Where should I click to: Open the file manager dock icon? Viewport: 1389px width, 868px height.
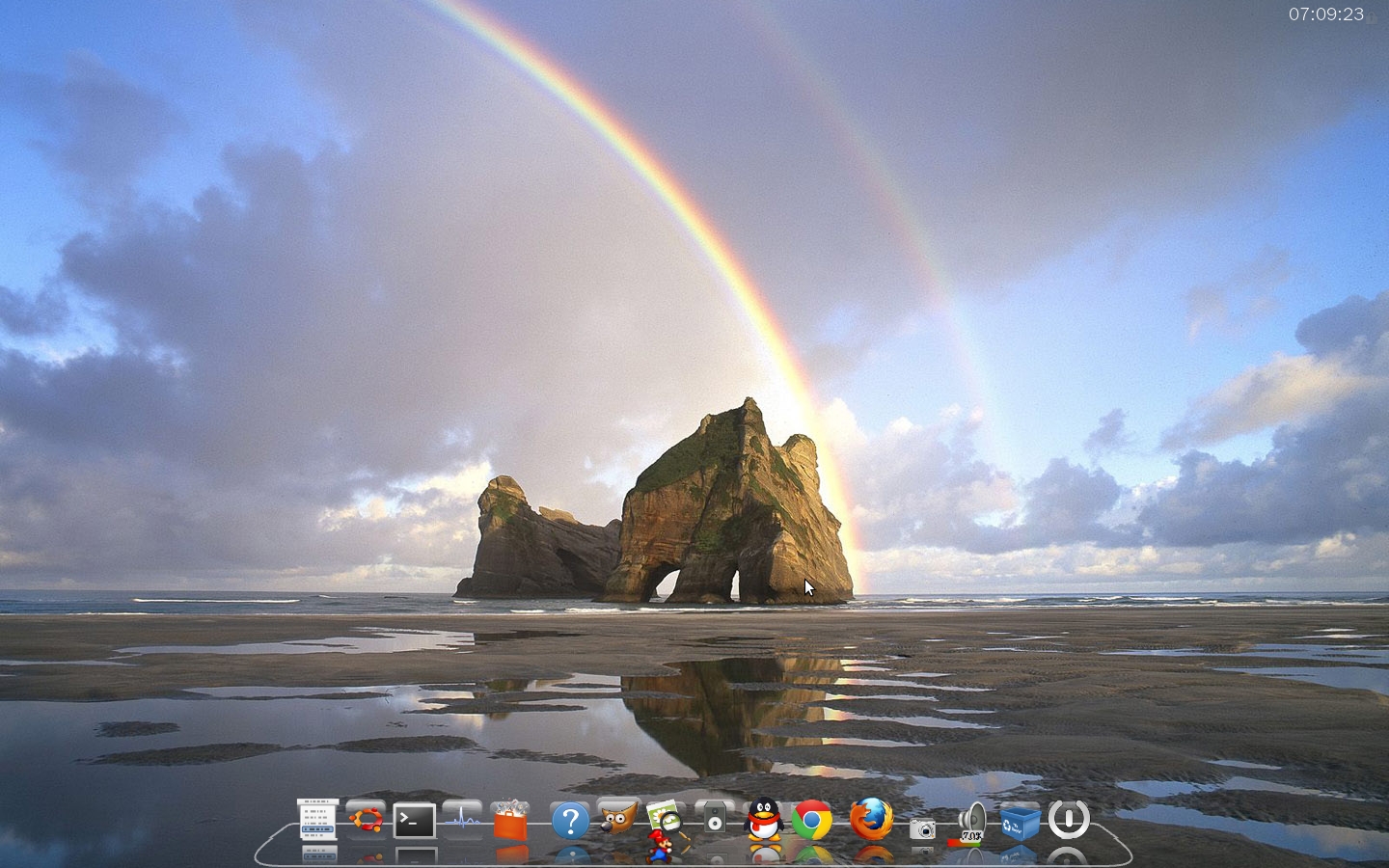317,820
